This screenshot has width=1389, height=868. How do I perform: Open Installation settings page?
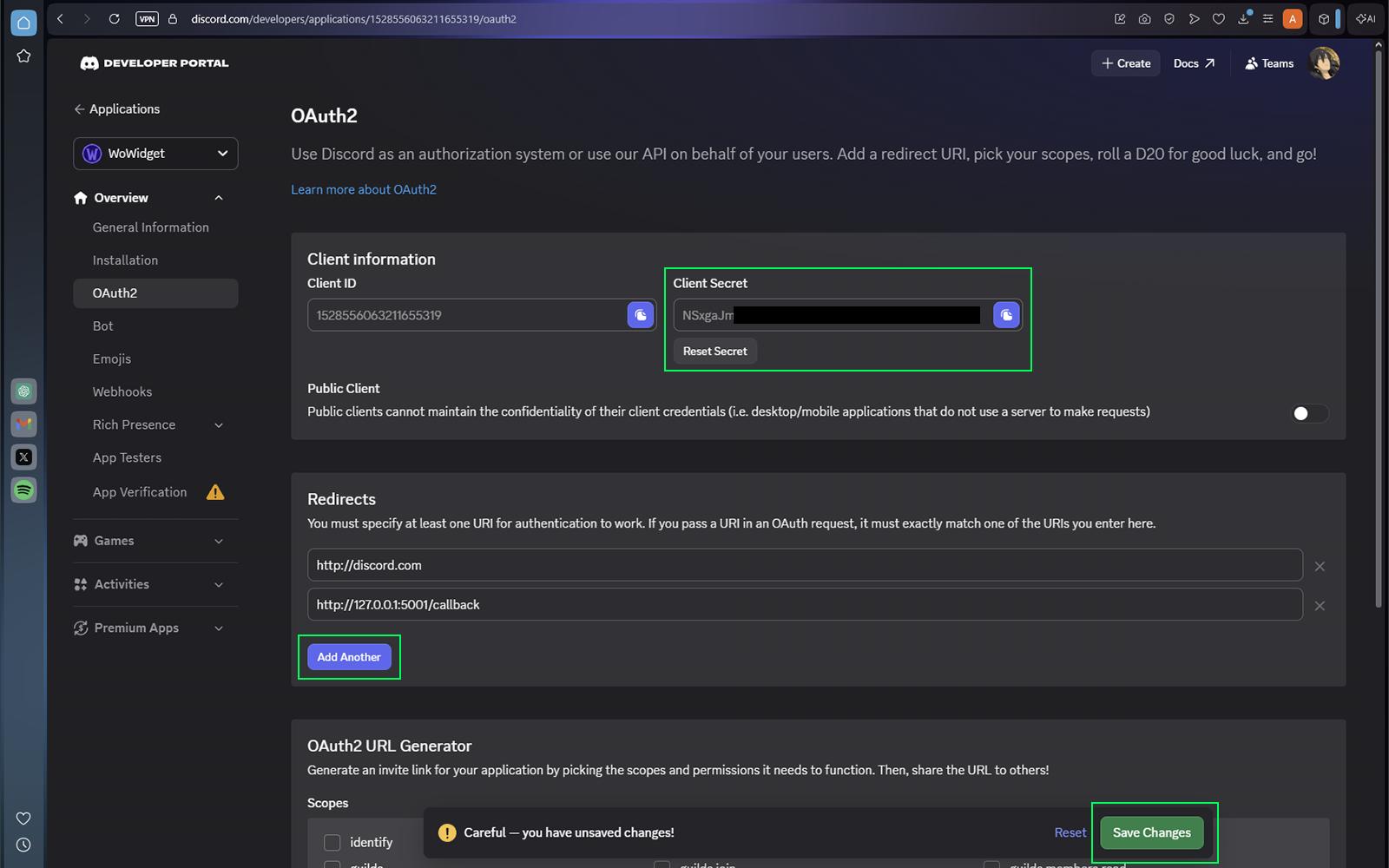coord(126,260)
